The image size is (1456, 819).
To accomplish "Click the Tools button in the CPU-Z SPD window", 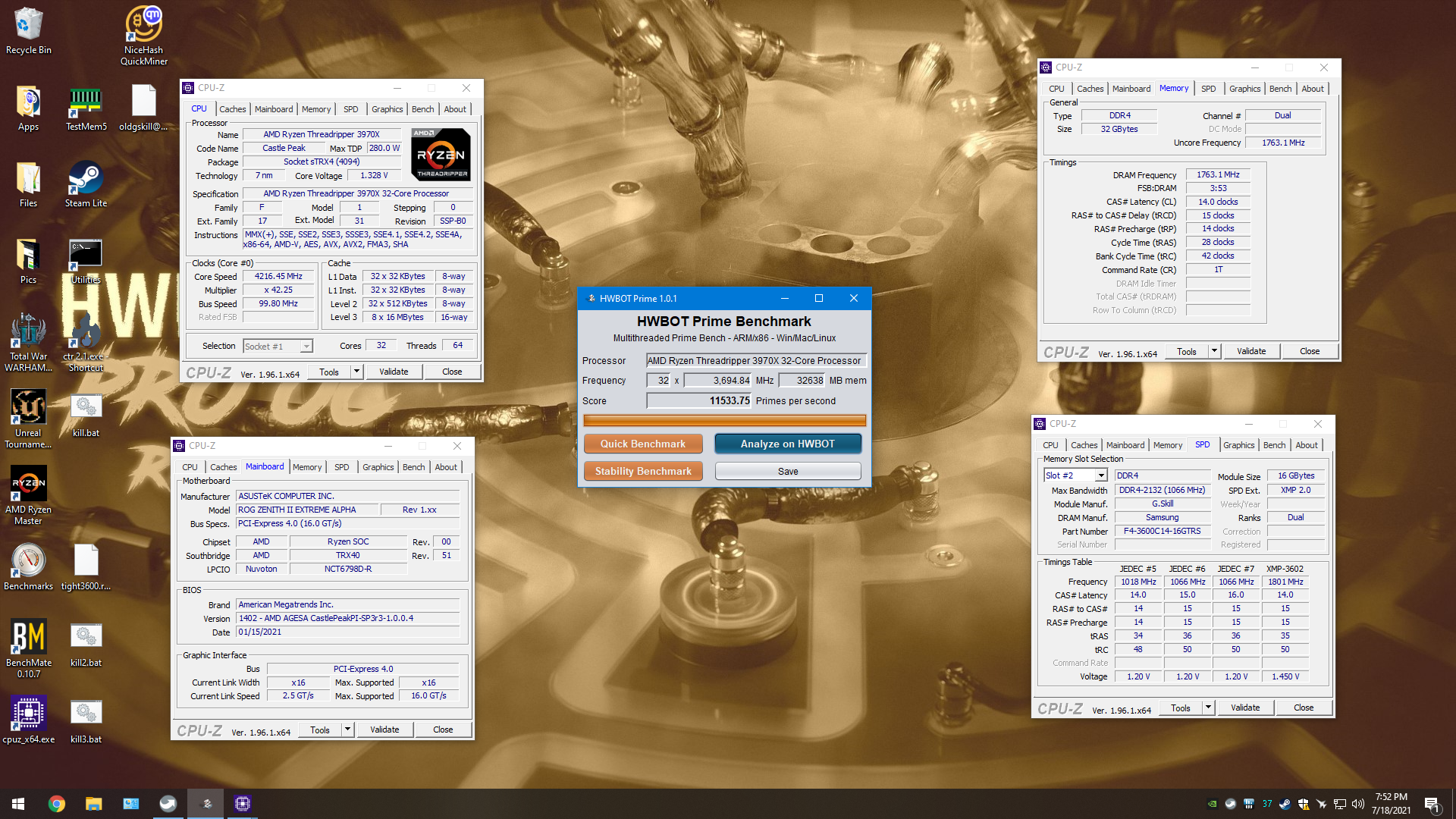I will tap(1180, 708).
